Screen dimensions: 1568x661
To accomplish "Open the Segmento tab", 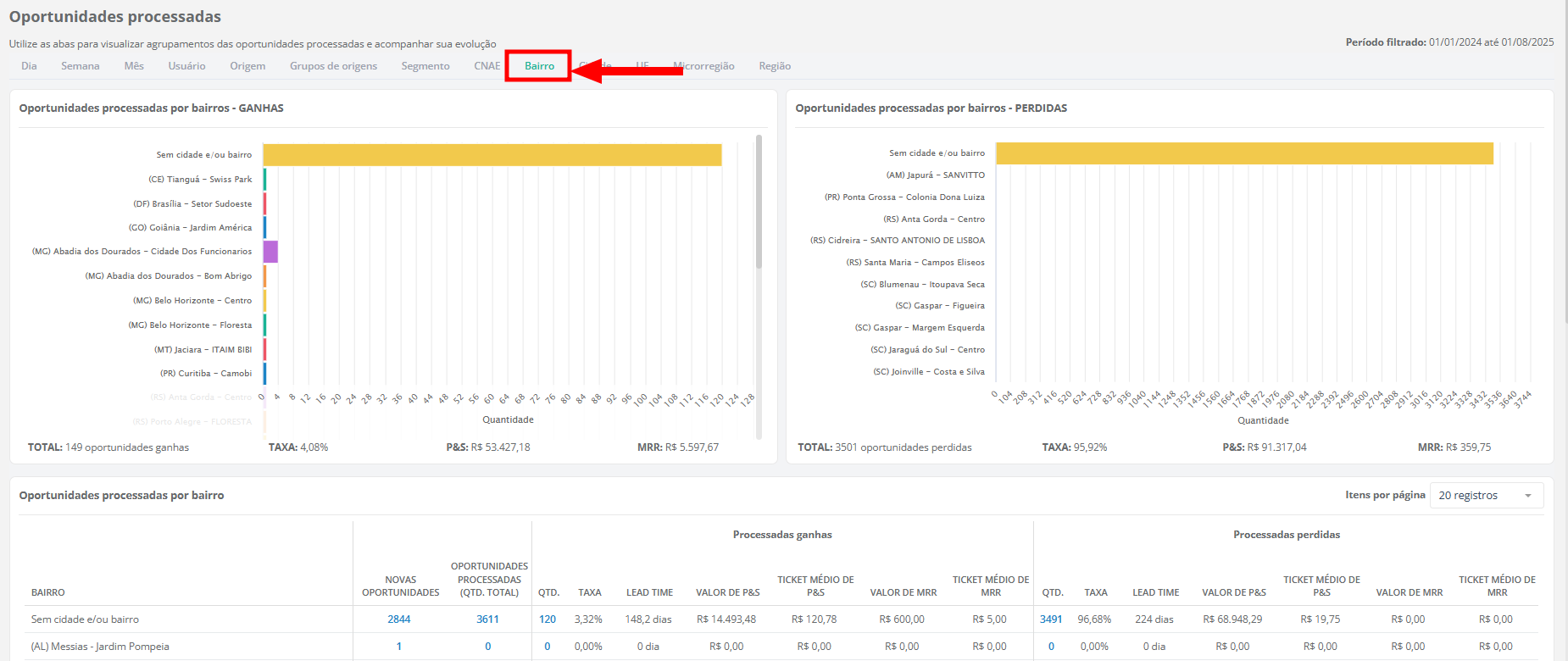I will click(425, 66).
